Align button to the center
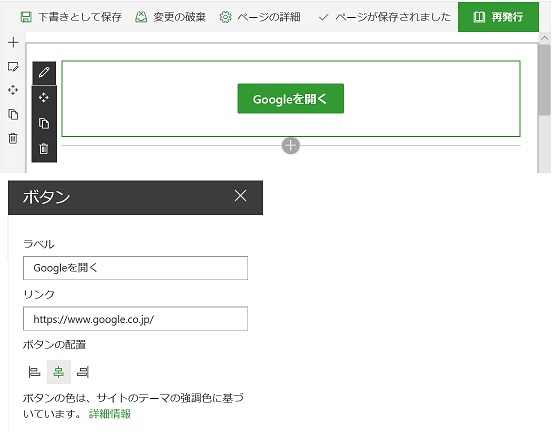This screenshot has width=552, height=438. (x=59, y=372)
